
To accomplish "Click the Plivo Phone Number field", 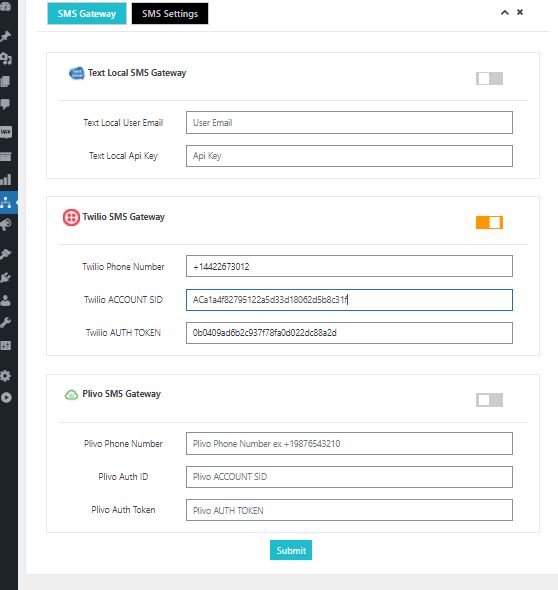I will [349, 443].
